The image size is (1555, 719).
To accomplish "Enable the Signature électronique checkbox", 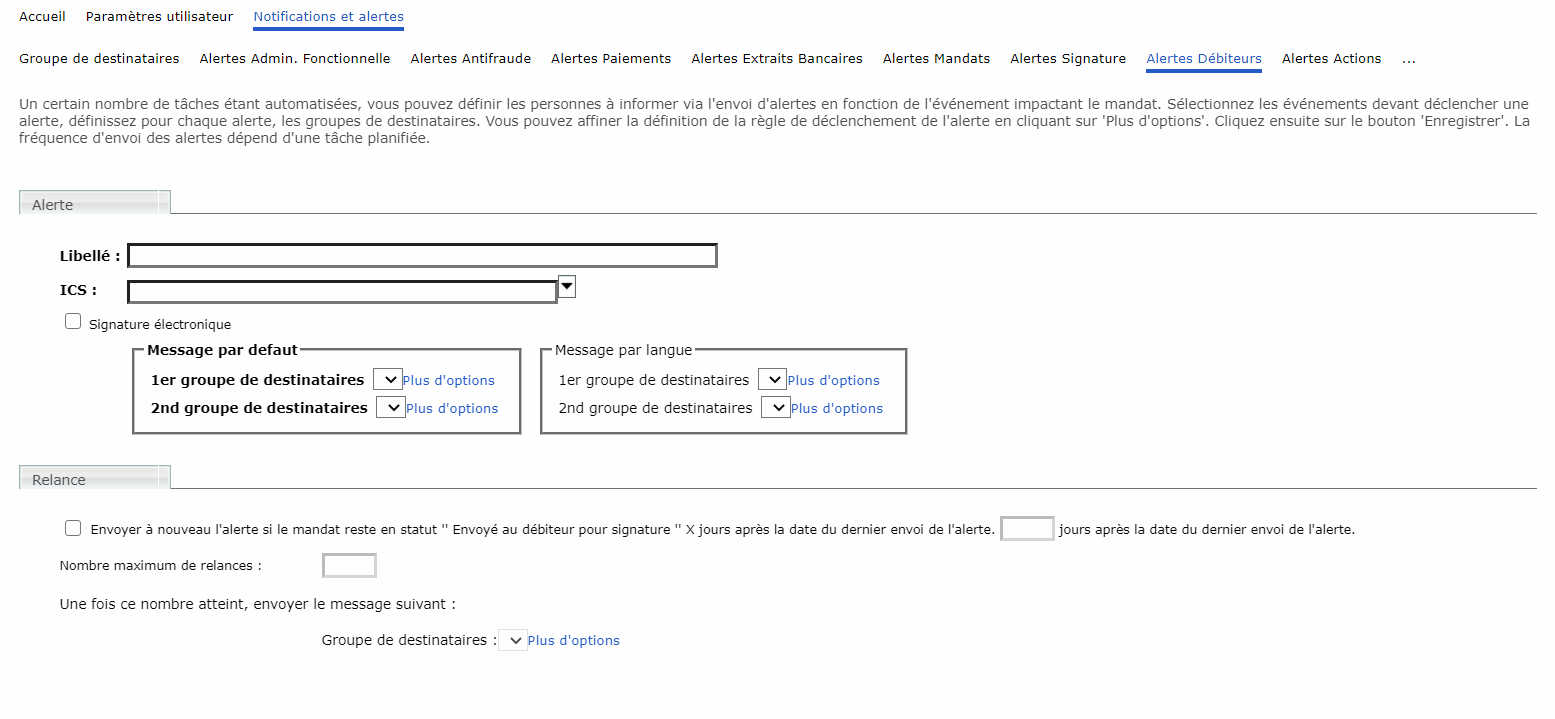I will tap(73, 322).
